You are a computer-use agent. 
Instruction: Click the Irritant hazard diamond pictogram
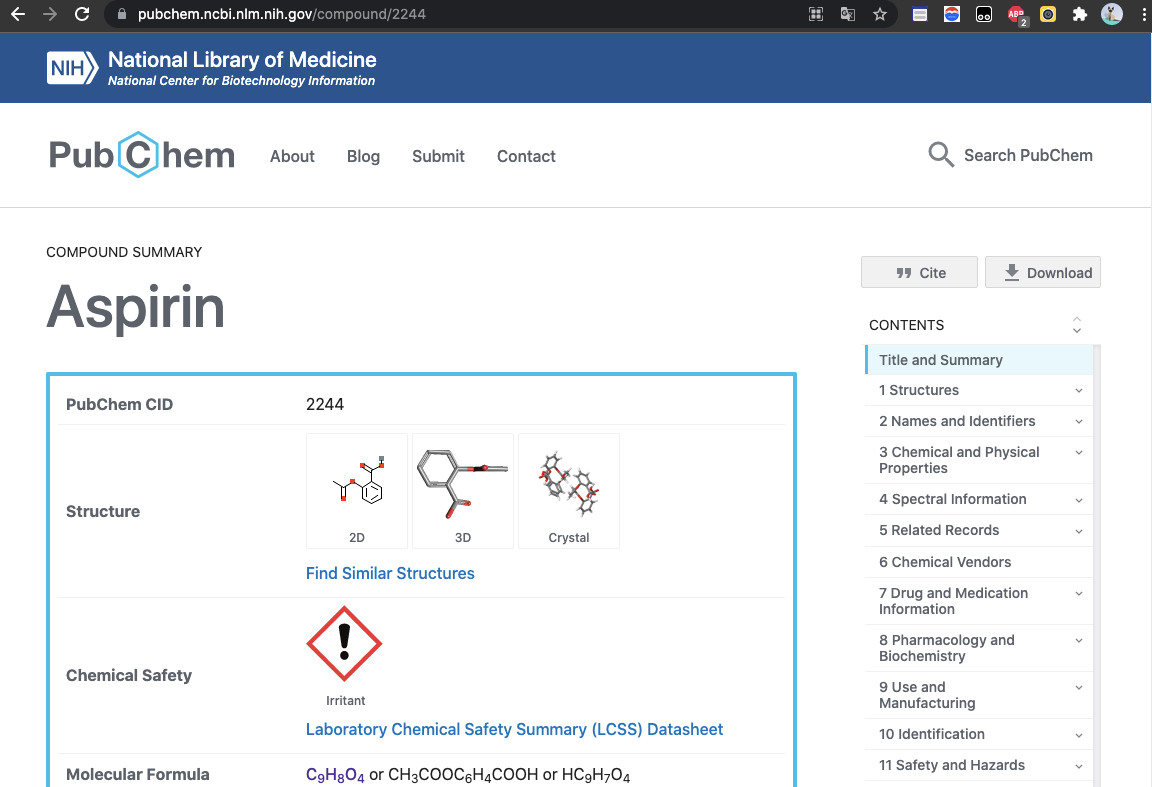coord(344,643)
